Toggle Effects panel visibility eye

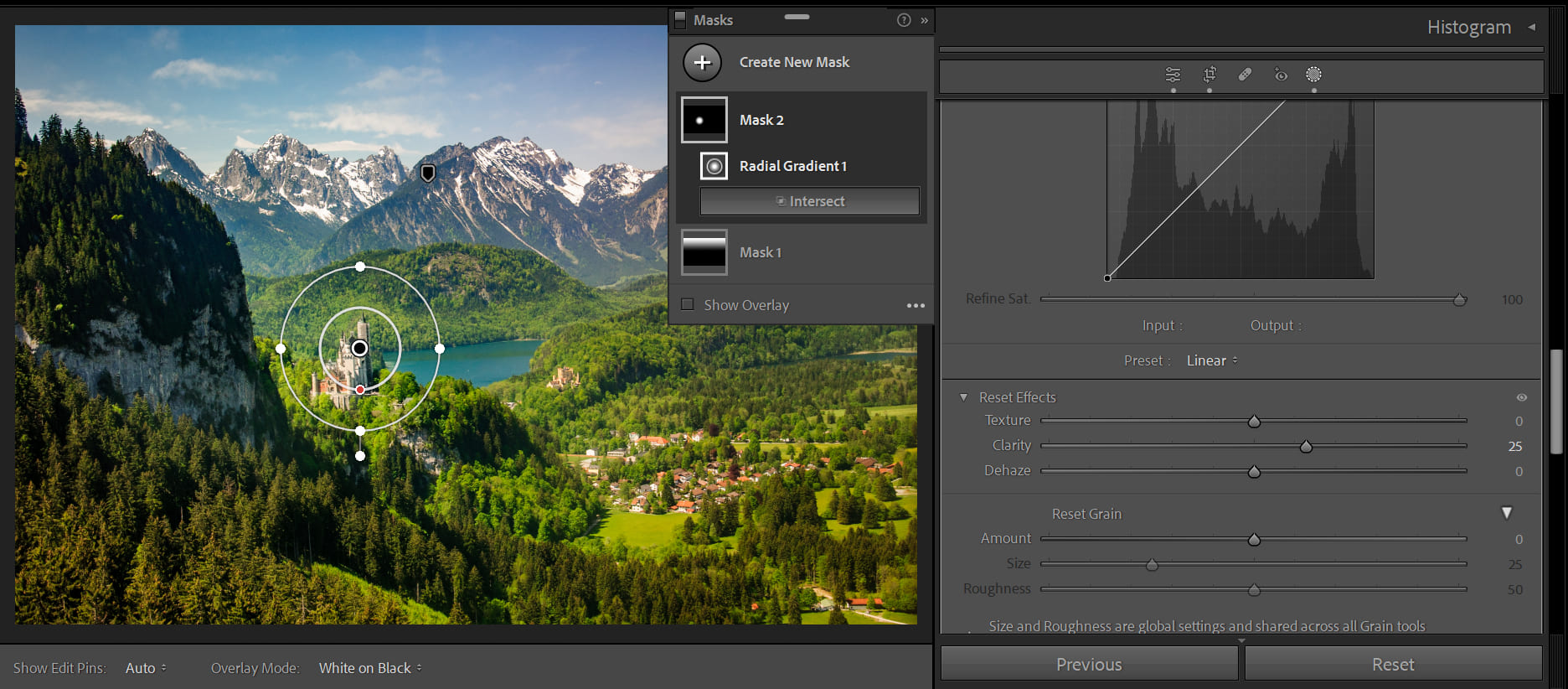click(x=1521, y=397)
